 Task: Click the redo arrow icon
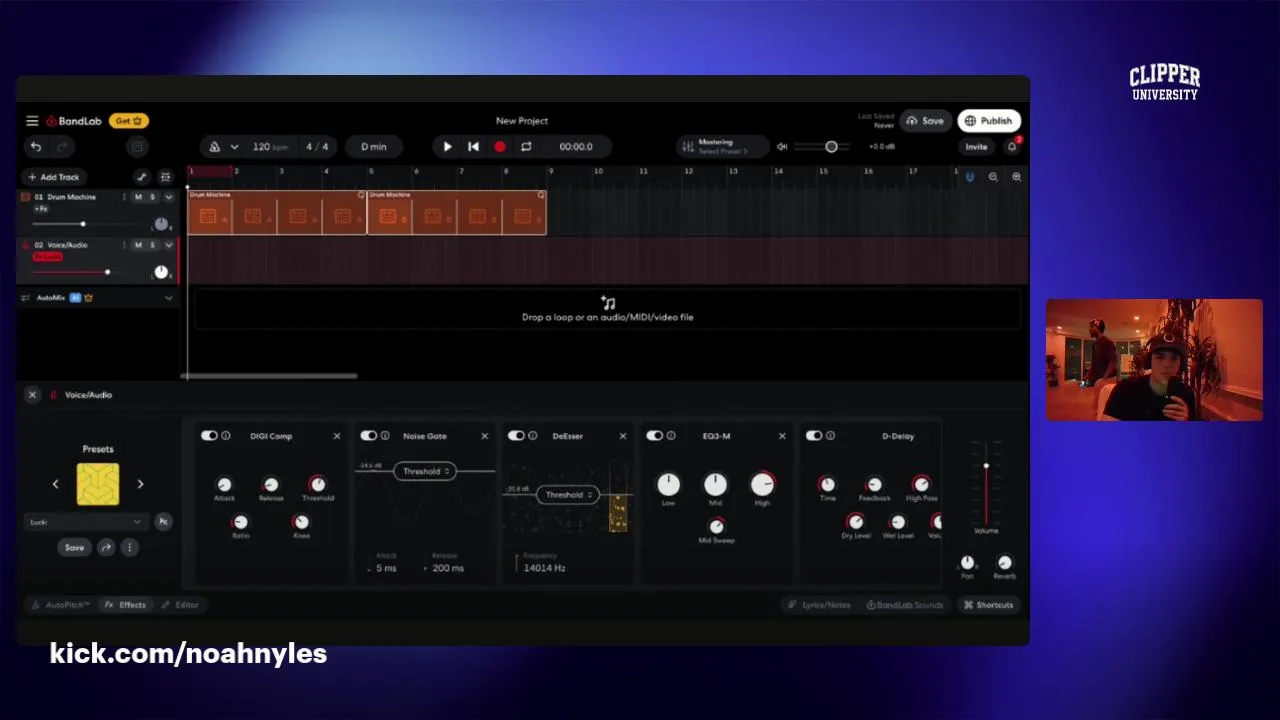pos(62,147)
